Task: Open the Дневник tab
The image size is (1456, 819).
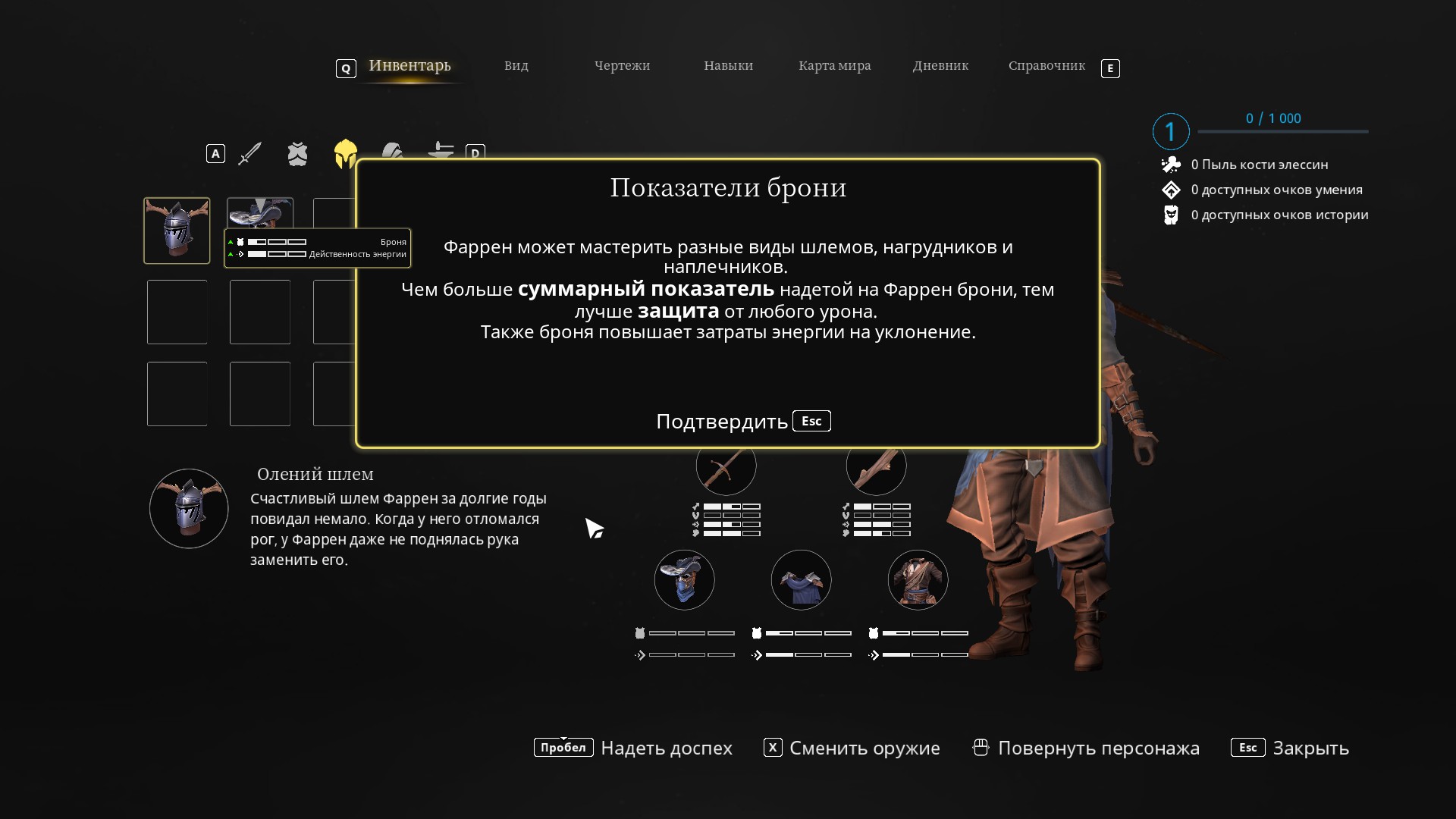Action: click(x=940, y=66)
